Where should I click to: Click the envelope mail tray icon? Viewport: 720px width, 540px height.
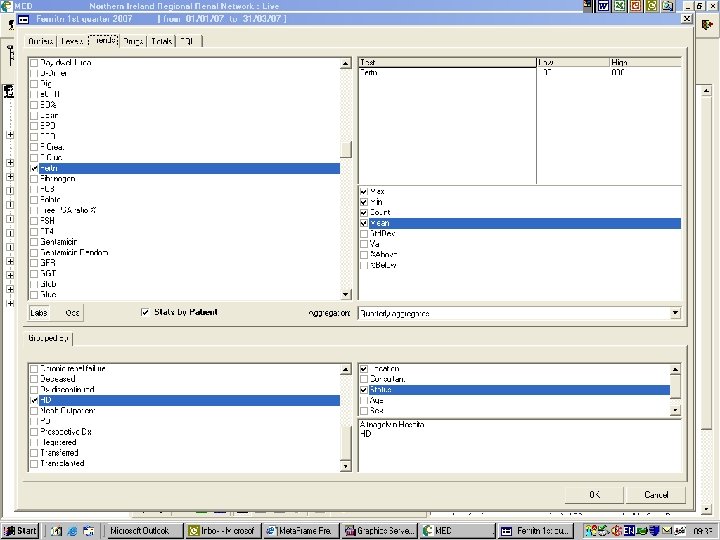pyautogui.click(x=667, y=531)
